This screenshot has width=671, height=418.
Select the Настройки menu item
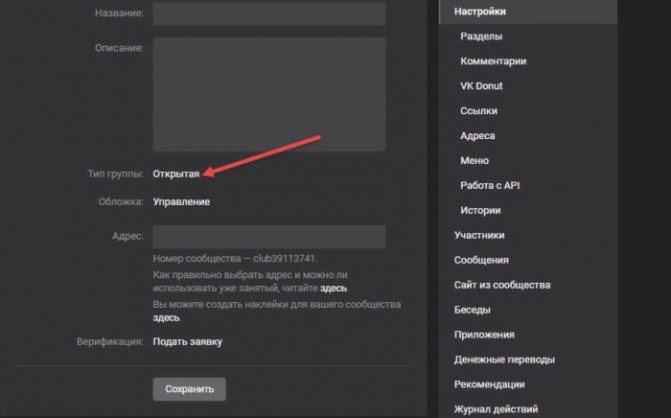pos(528,12)
